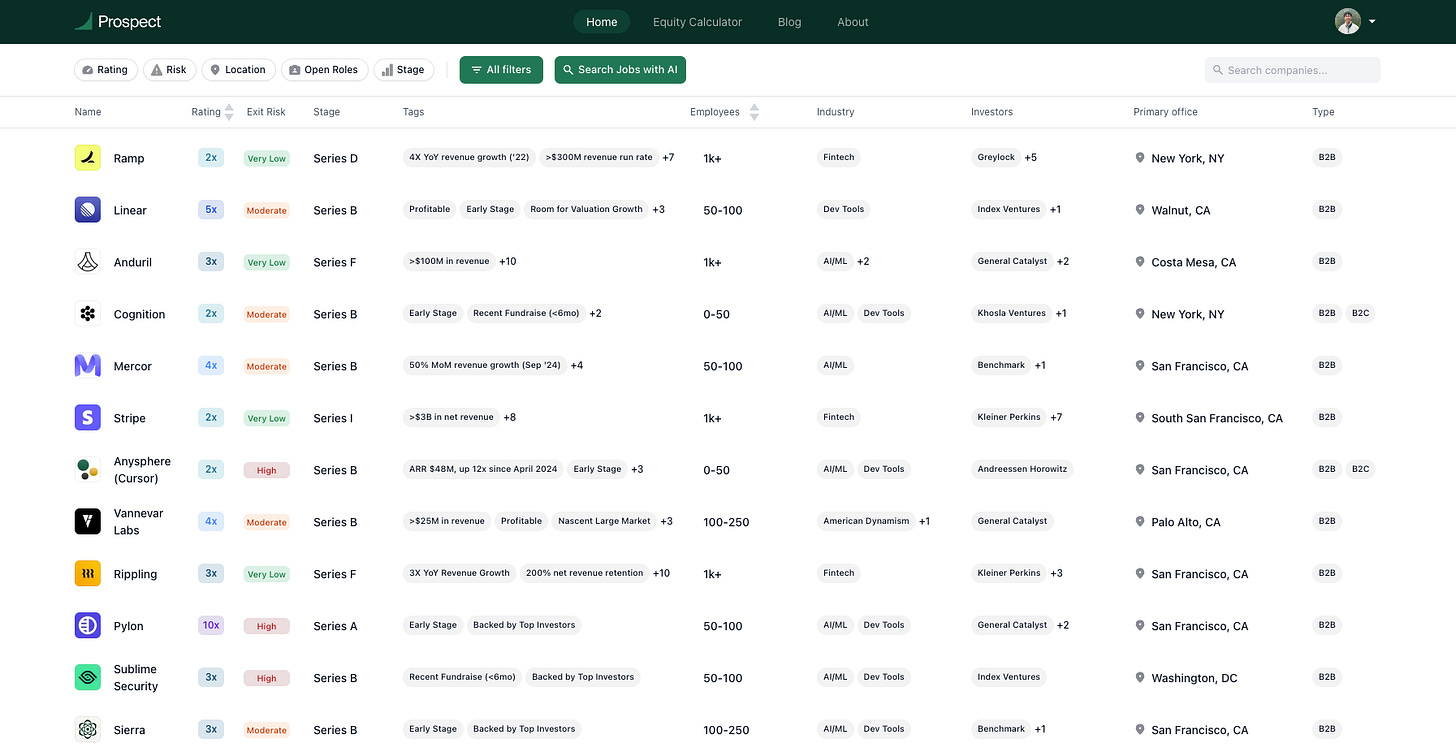Sort by the Employees column arrows
The image size is (1456, 748).
[x=754, y=112]
